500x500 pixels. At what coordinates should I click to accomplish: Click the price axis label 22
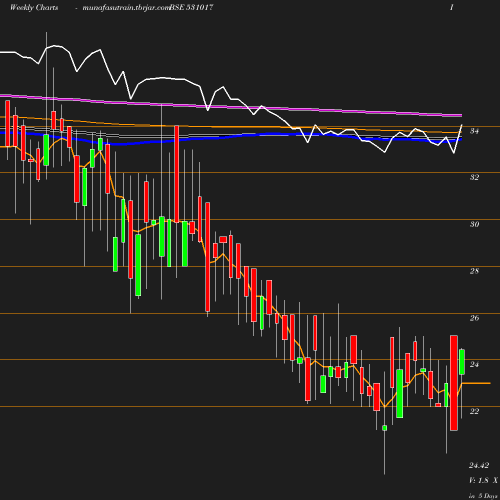(x=474, y=411)
